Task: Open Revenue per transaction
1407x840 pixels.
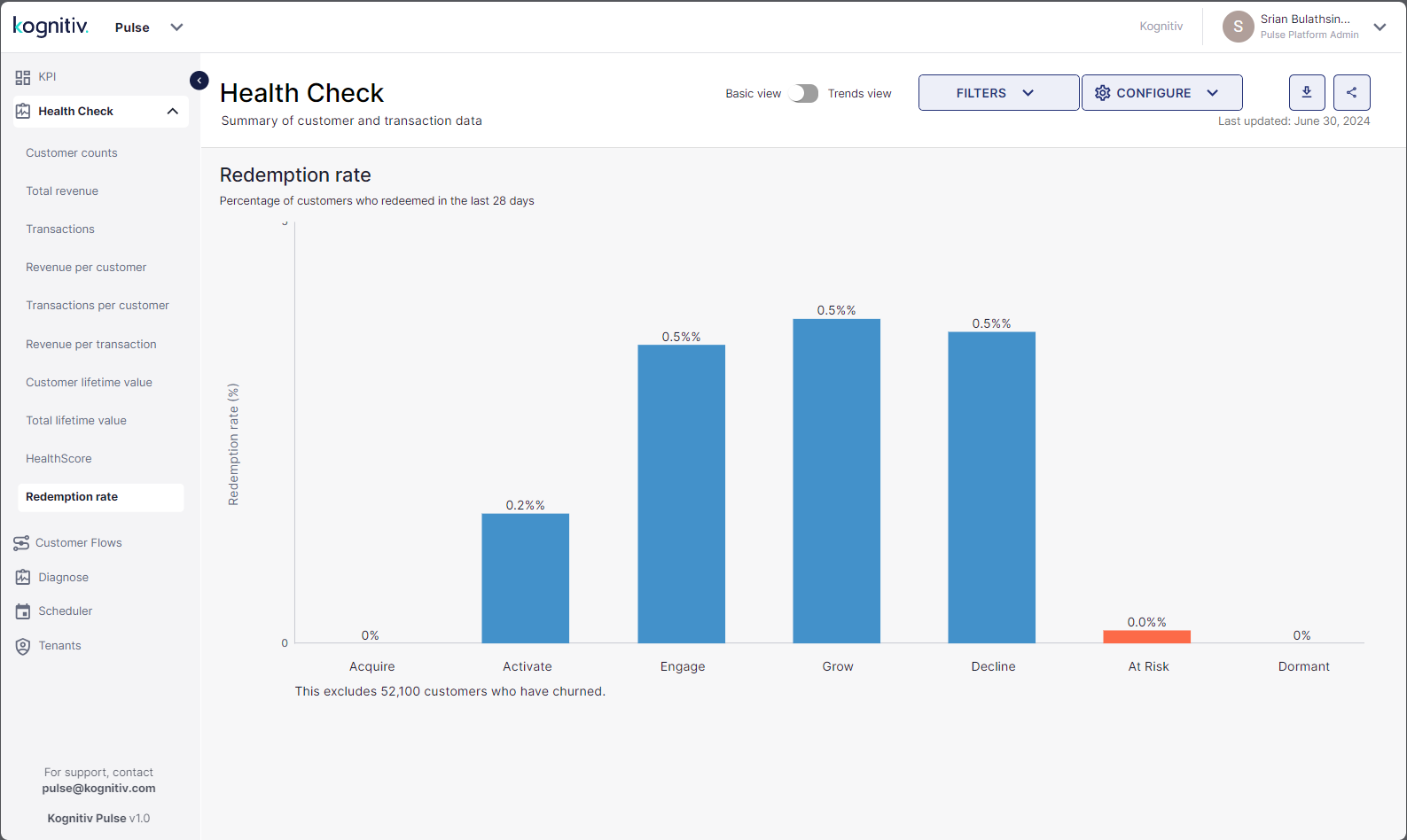Action: [91, 345]
